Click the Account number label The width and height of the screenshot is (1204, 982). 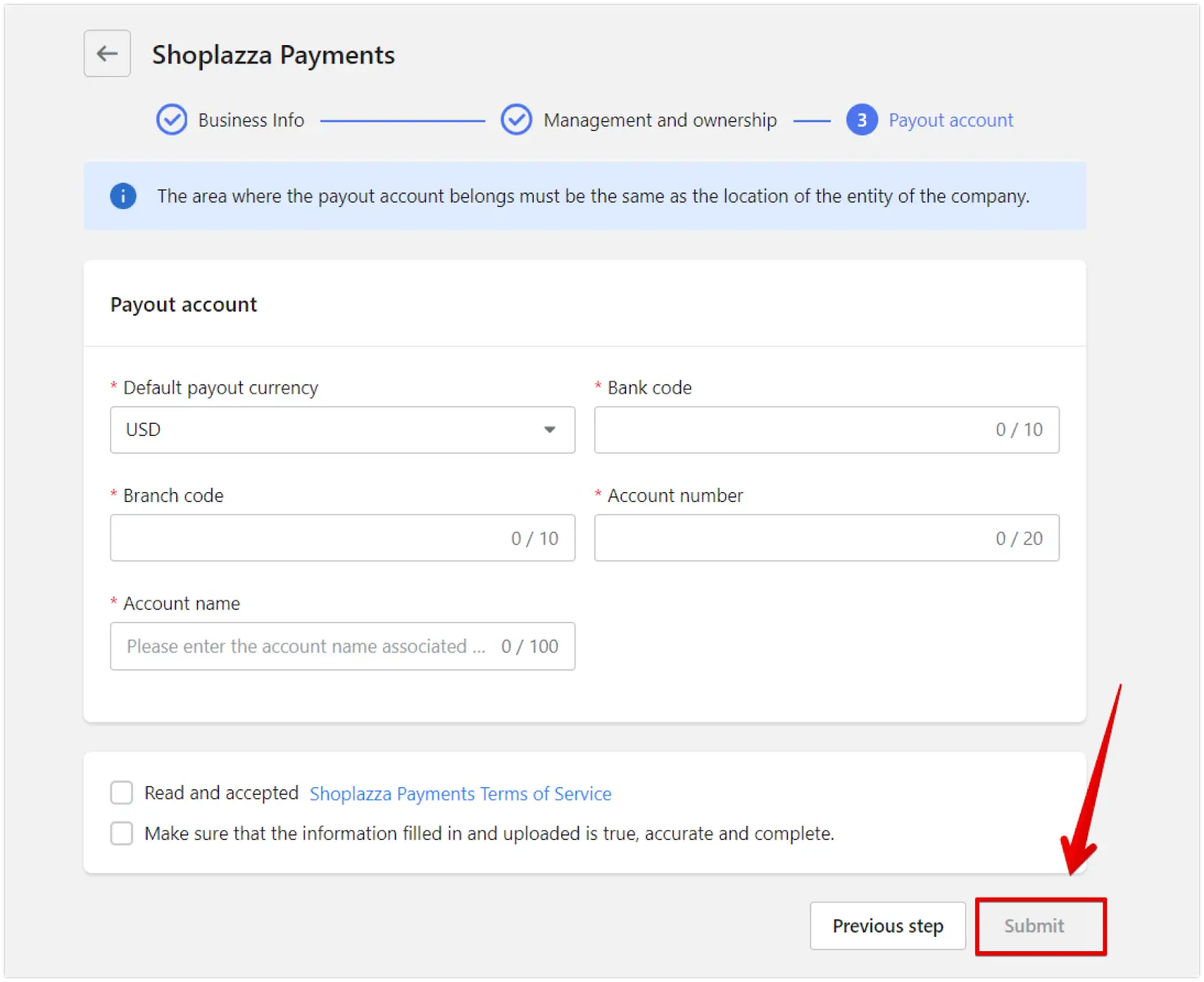[675, 496]
